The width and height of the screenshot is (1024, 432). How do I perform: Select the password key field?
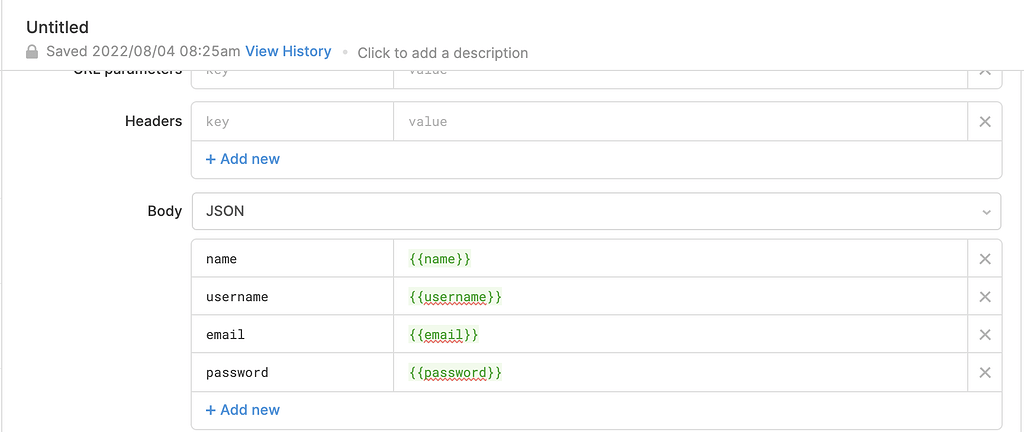point(292,373)
